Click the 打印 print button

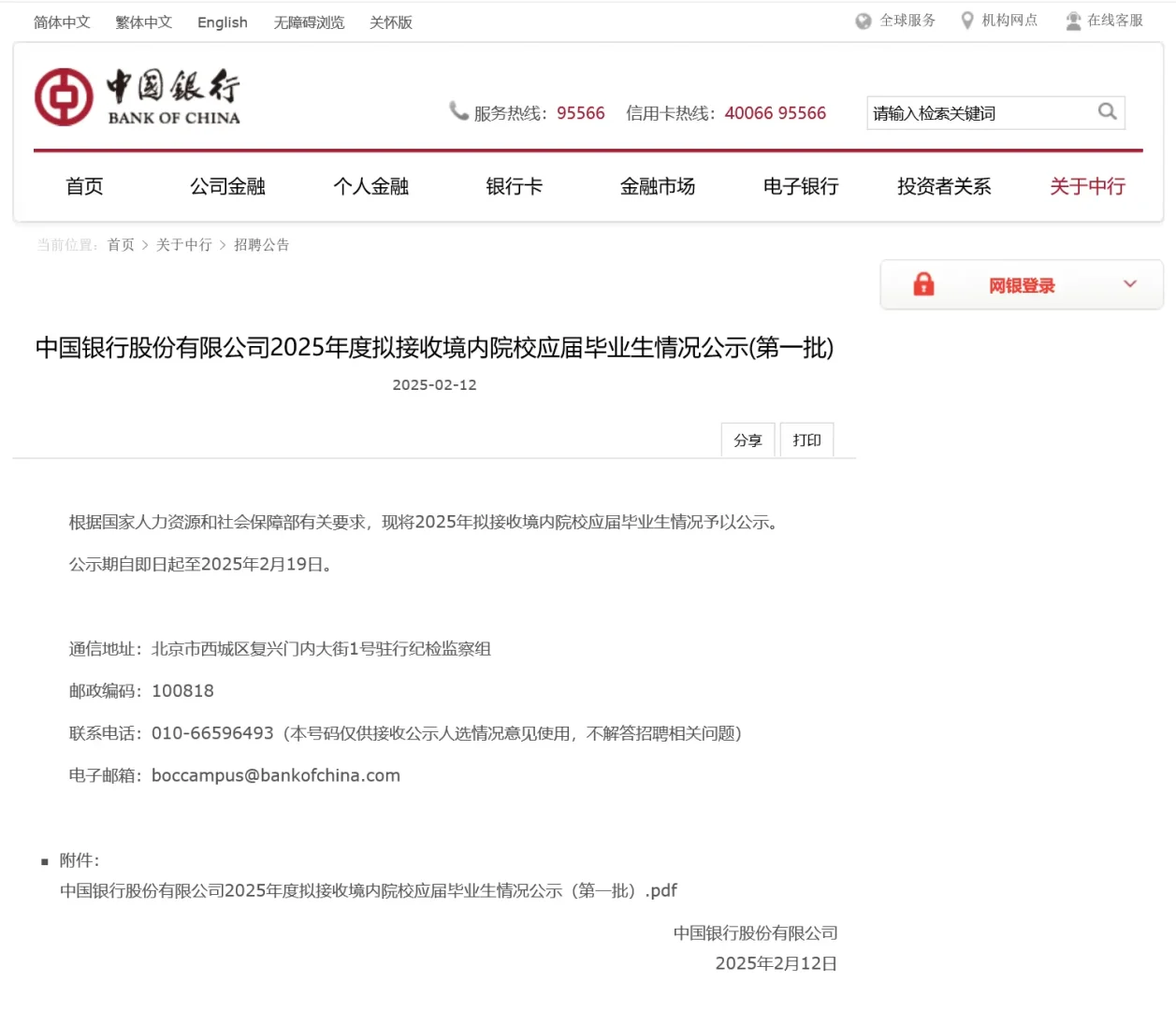(807, 440)
